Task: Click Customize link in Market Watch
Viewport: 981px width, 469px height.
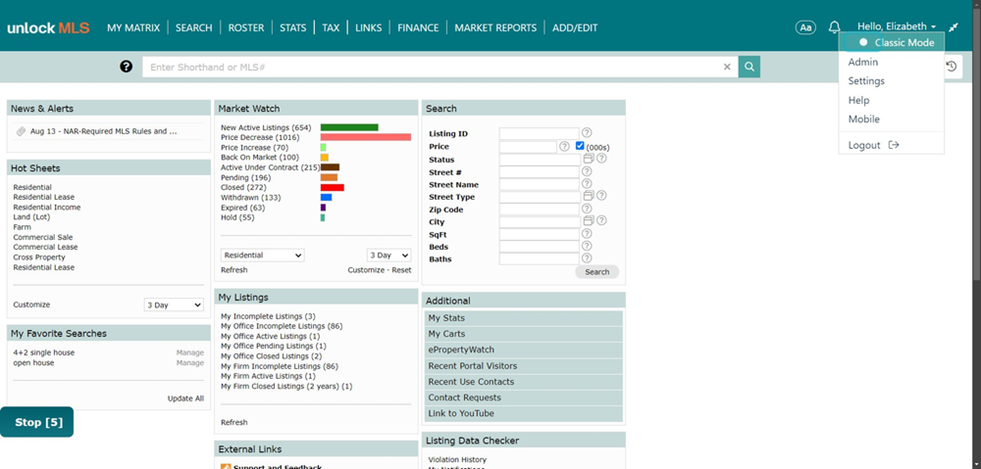Action: [x=367, y=270]
